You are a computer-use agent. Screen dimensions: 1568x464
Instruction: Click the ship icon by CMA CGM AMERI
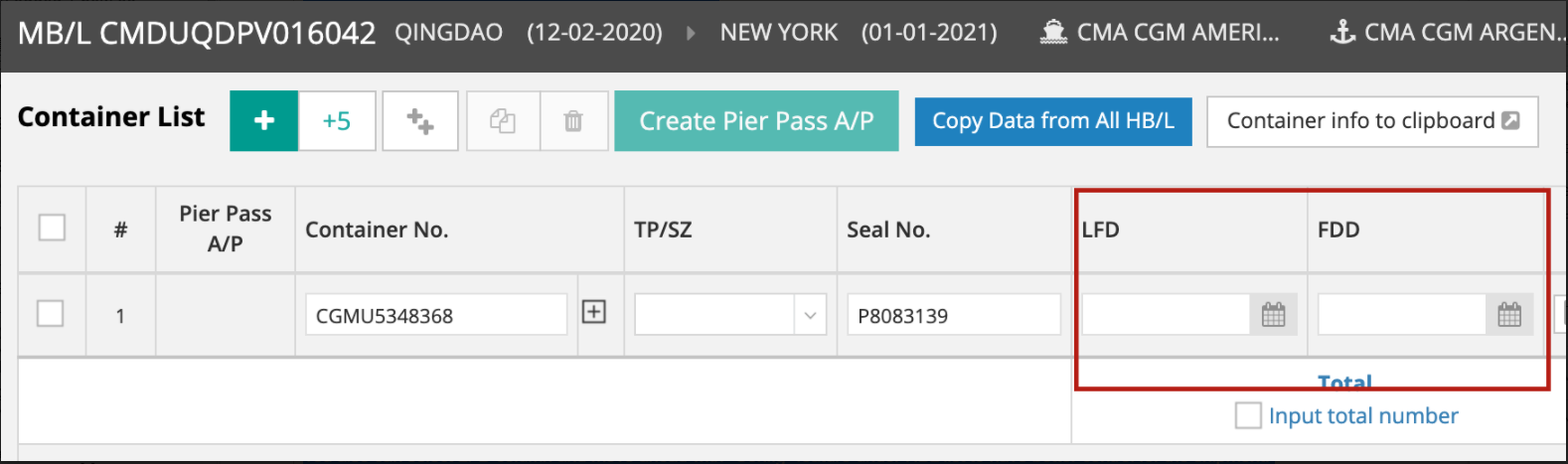(1053, 33)
